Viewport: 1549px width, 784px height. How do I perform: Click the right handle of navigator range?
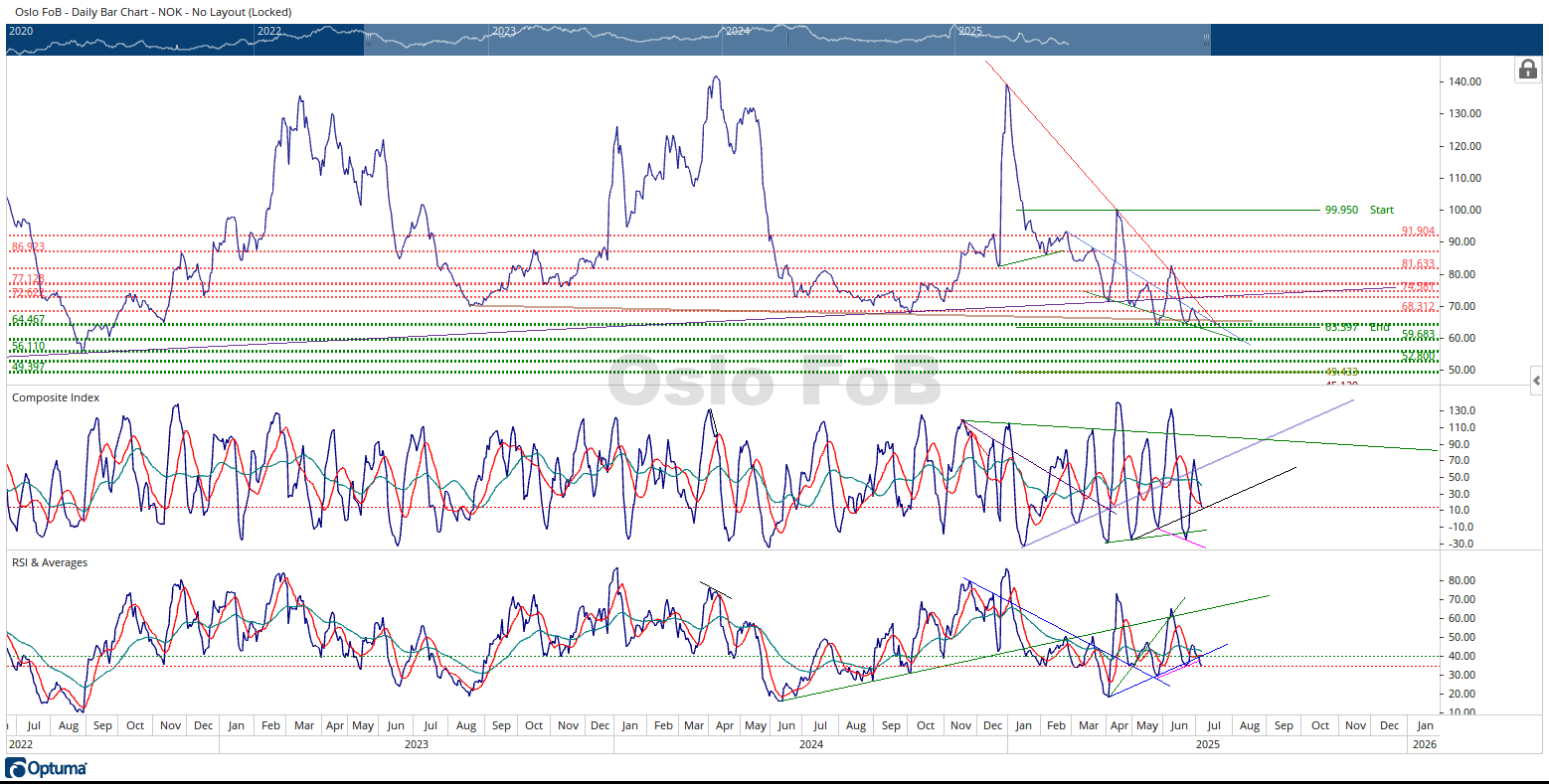(1207, 40)
